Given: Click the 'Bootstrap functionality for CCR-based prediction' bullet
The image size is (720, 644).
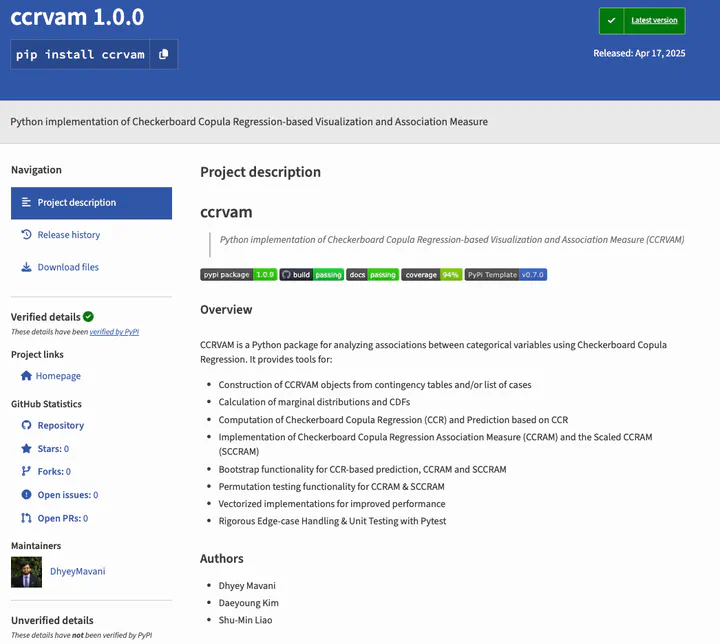Looking at the screenshot, I should click(362, 469).
